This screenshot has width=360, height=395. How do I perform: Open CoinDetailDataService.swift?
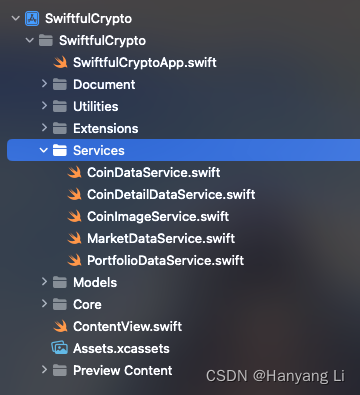pos(171,195)
